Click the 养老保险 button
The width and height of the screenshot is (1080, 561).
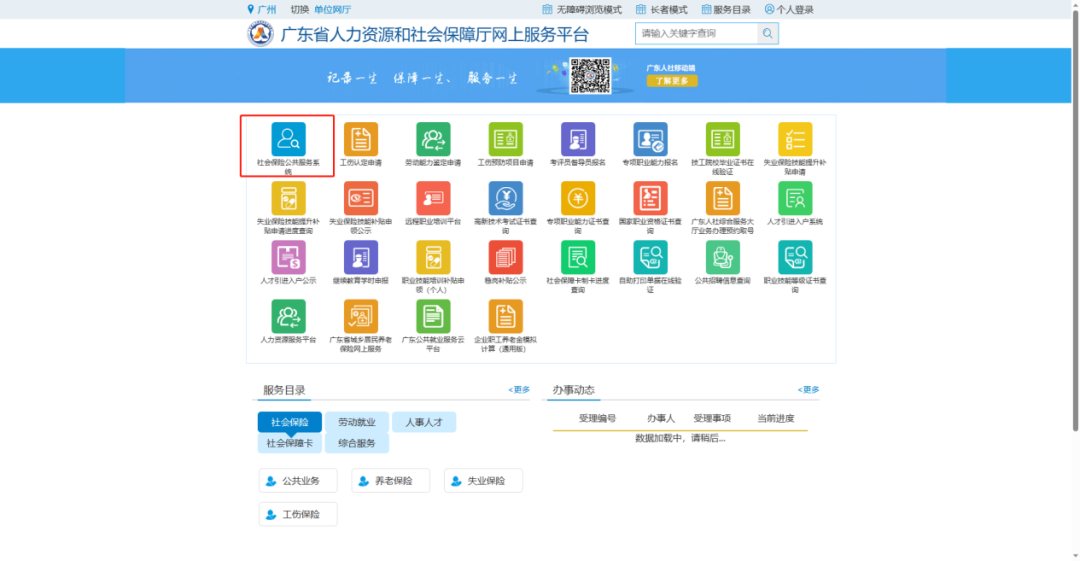(391, 480)
